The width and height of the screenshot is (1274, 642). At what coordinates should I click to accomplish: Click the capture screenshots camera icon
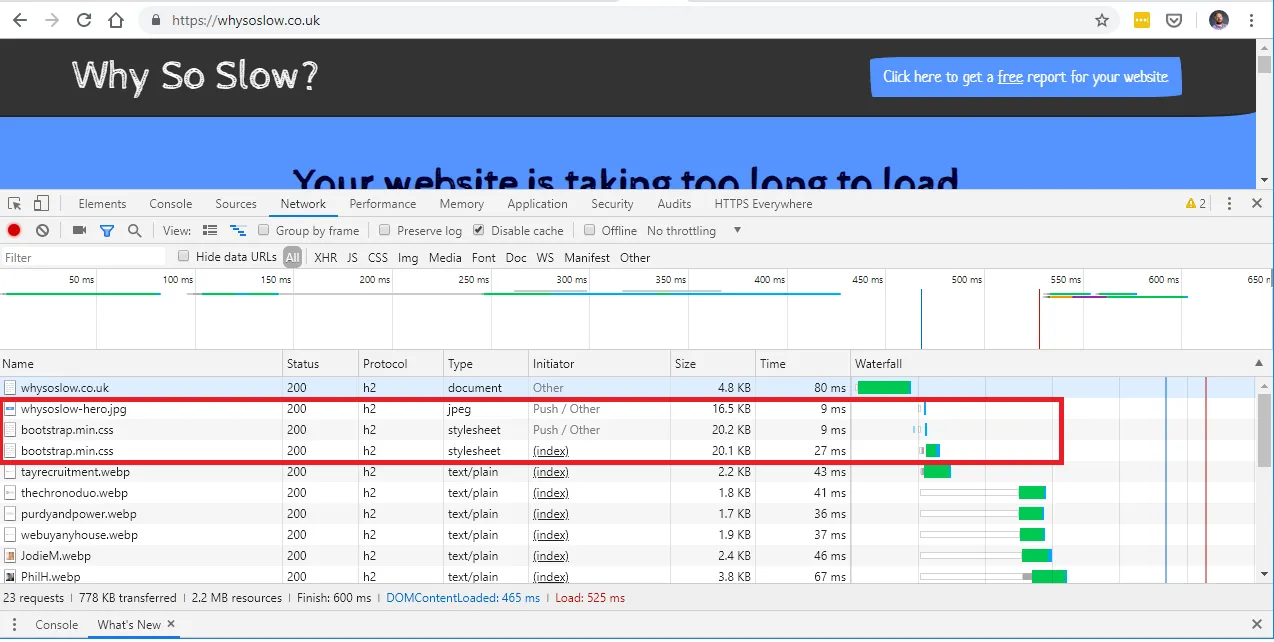tap(79, 231)
